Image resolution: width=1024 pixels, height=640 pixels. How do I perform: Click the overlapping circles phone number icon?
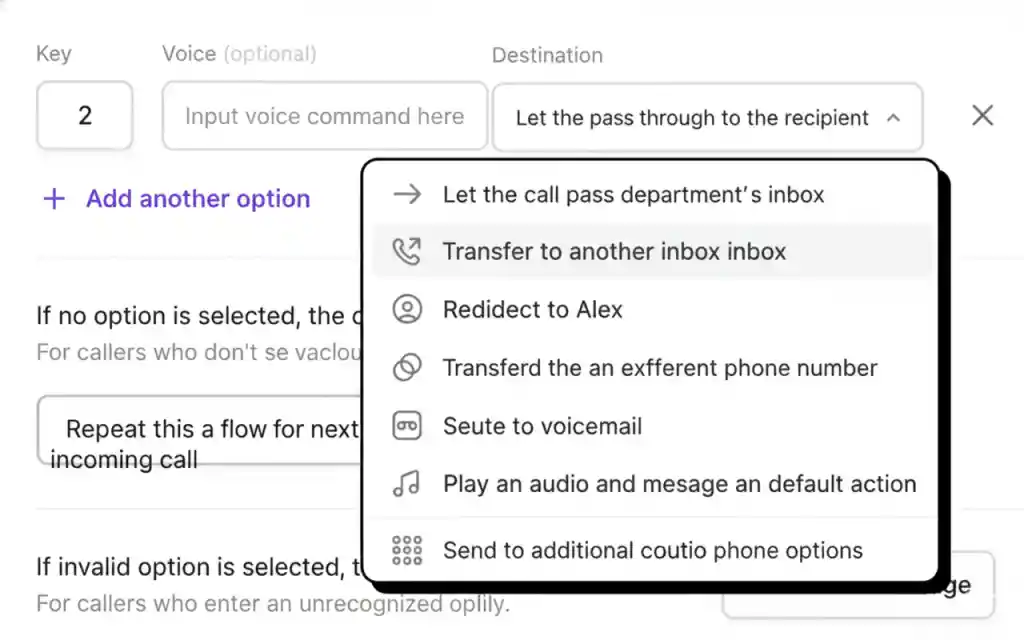407,367
